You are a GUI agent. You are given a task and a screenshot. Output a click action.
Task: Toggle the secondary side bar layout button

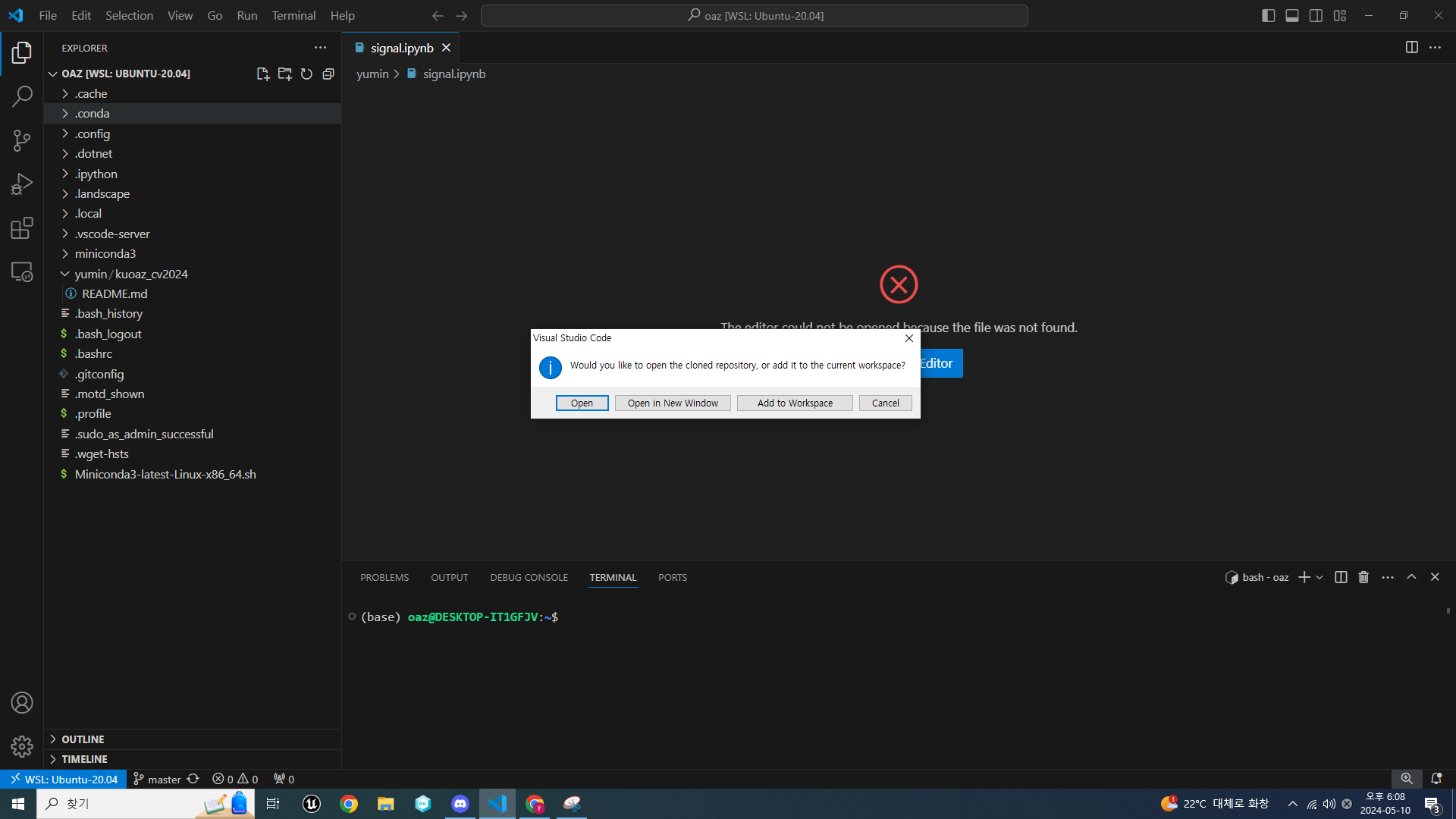point(1316,15)
